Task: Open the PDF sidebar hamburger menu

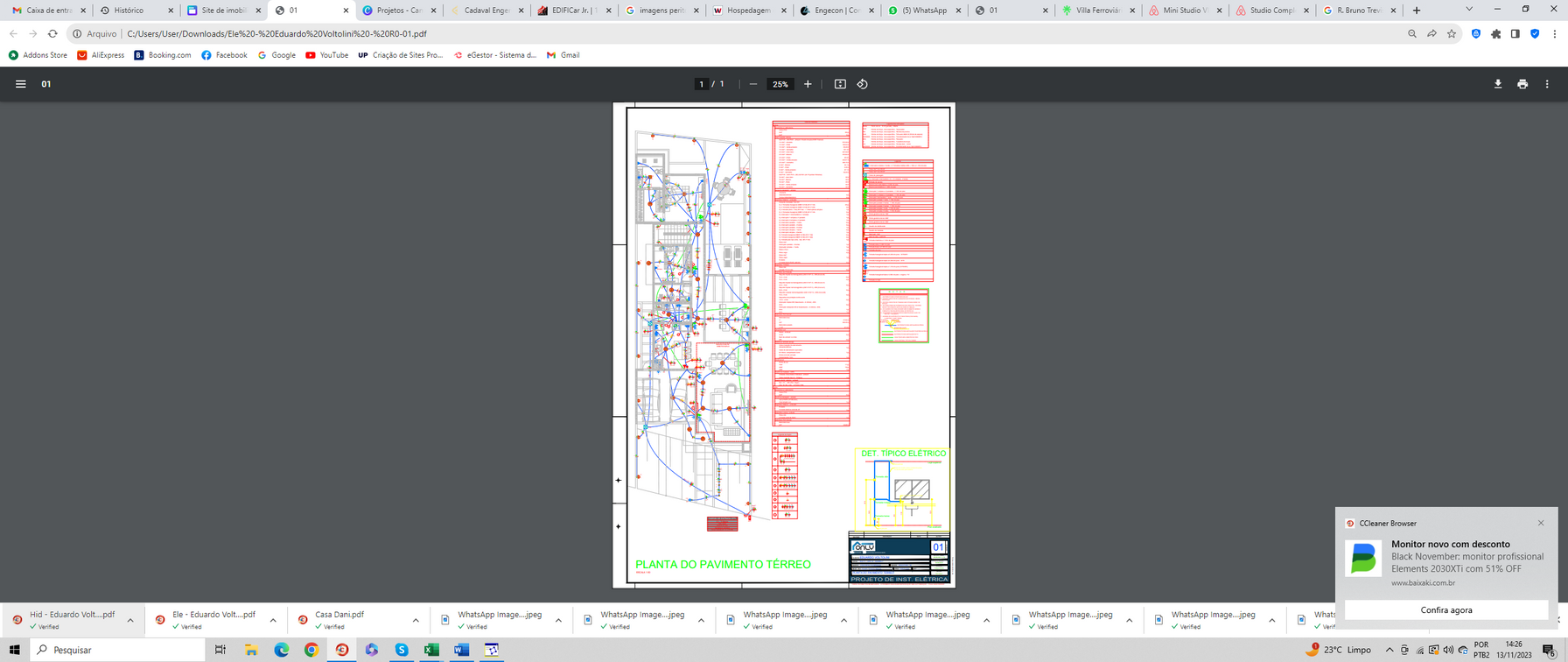Action: pyautogui.click(x=21, y=84)
